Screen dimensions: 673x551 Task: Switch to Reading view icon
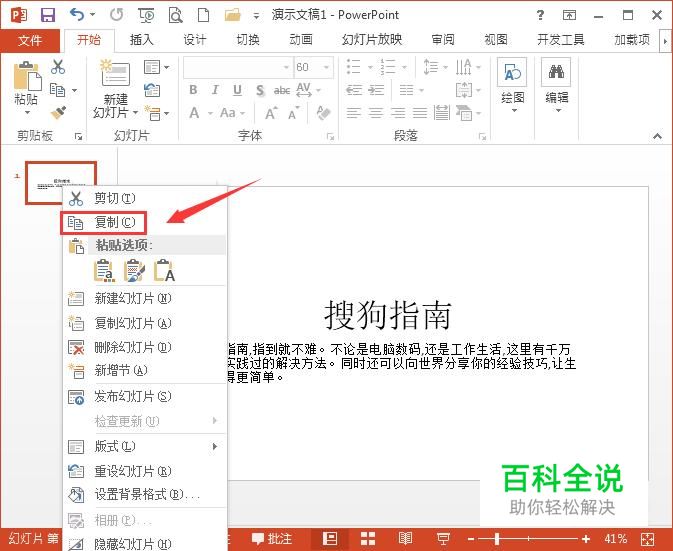(405, 539)
